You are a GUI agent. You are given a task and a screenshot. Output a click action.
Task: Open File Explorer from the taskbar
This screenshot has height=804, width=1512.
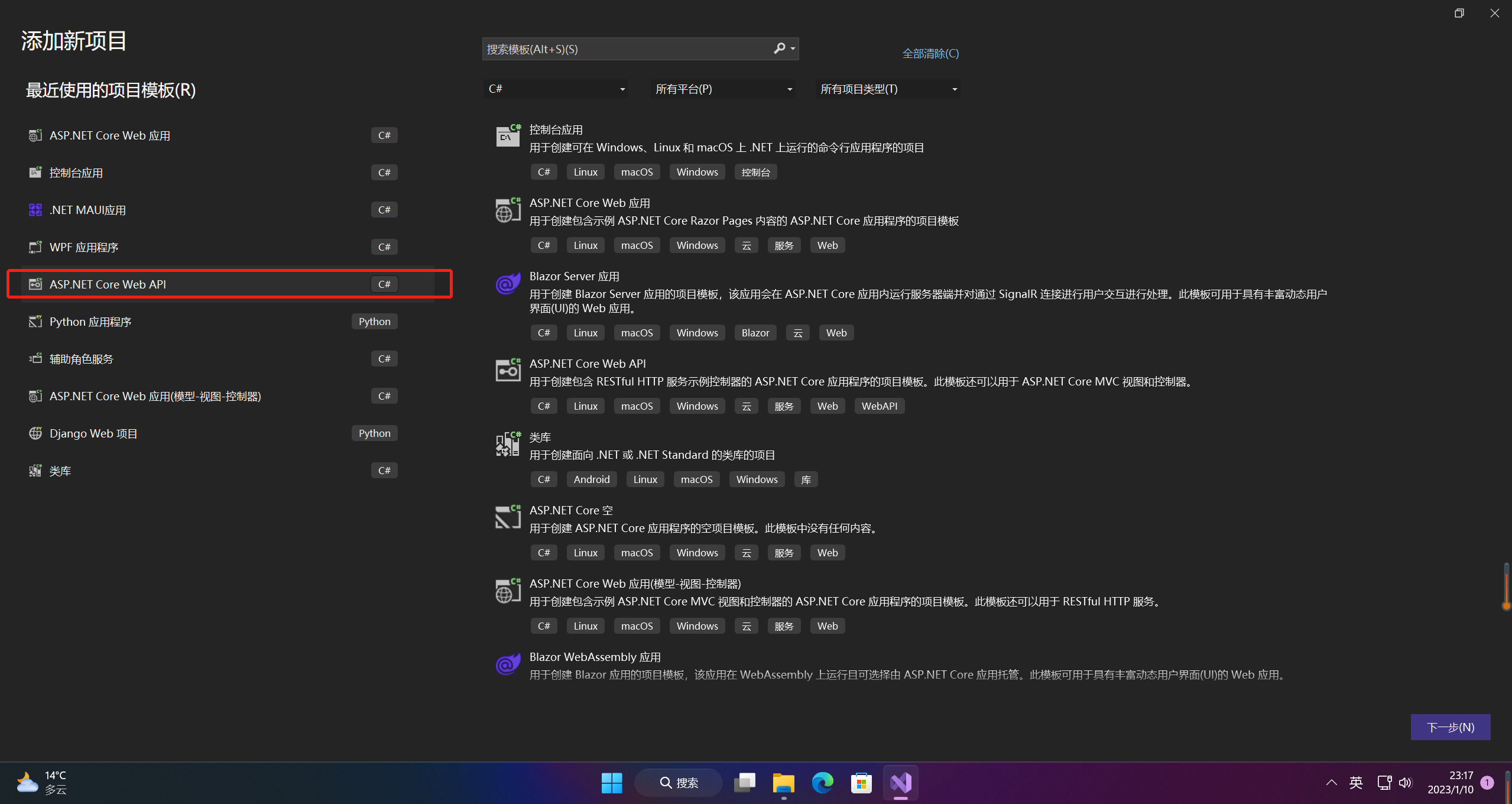pyautogui.click(x=783, y=783)
